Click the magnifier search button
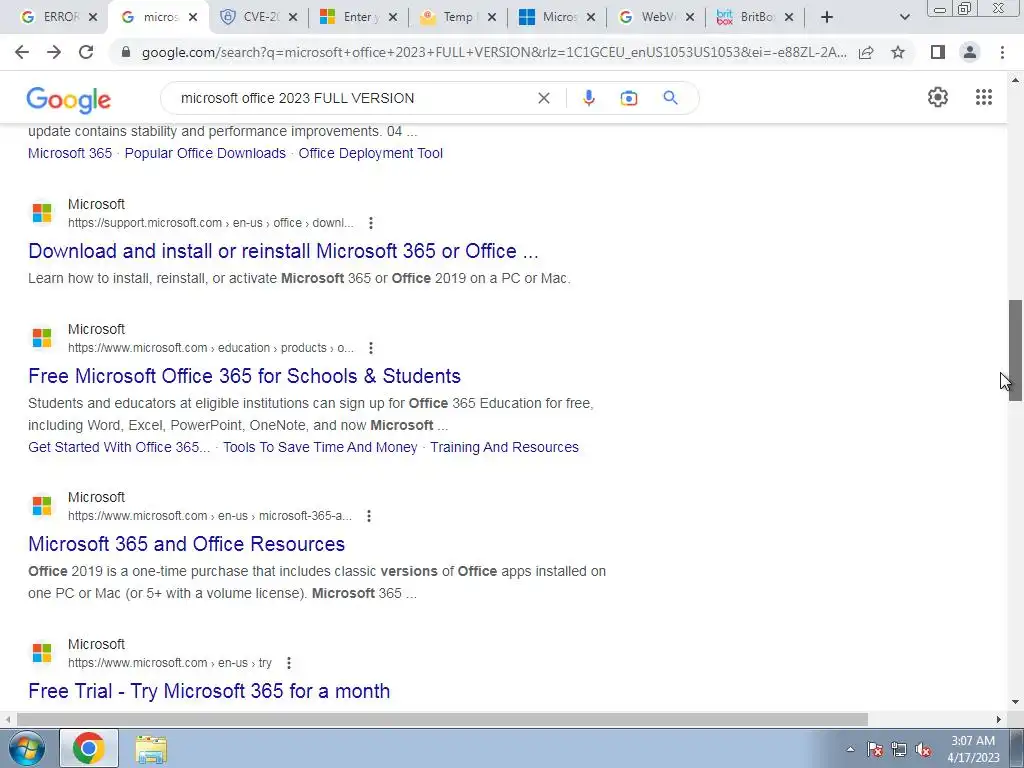 coord(670,98)
